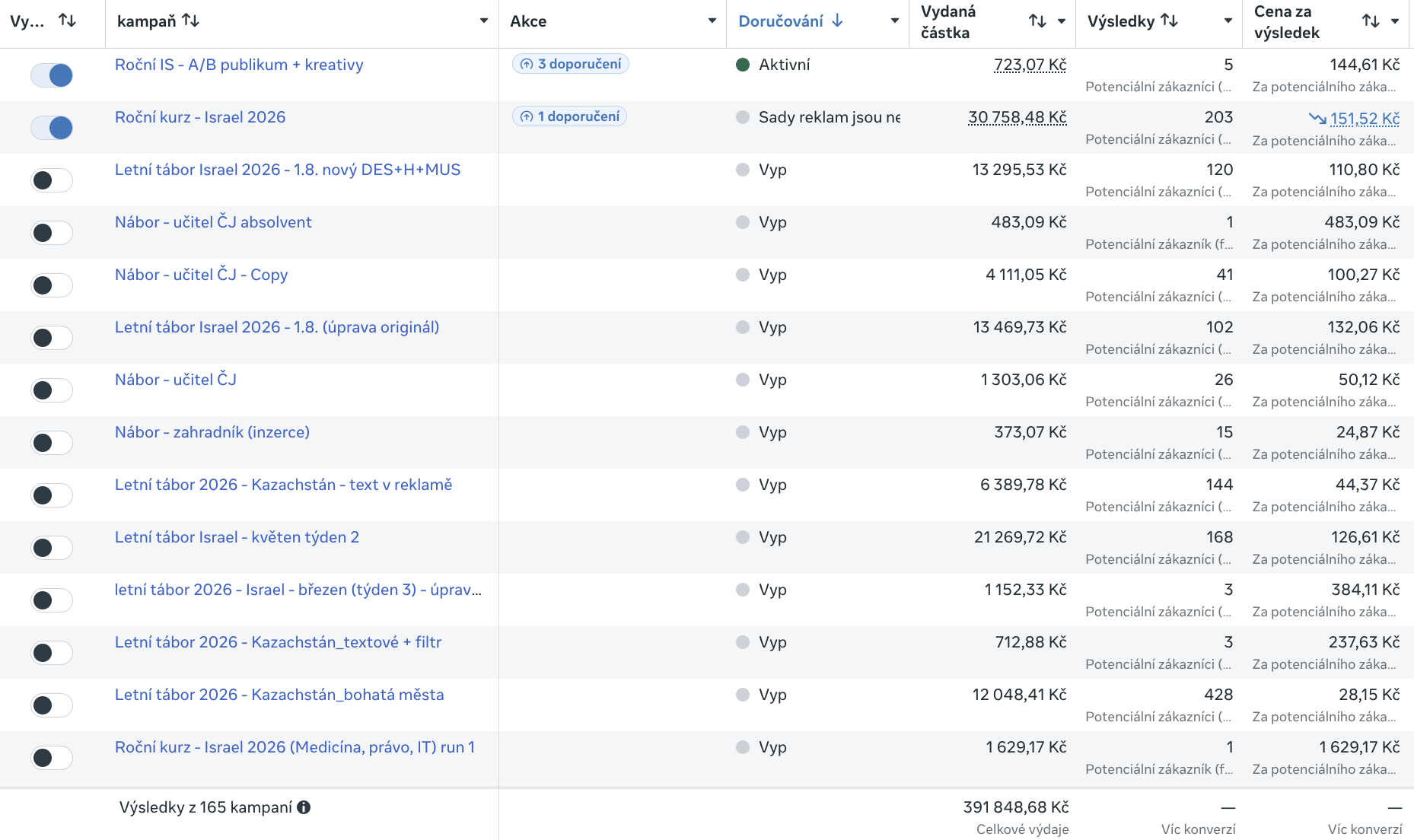Enable Nábor - zahradník (inzerce) campaign
Image resolution: width=1414 pixels, height=840 pixels.
pyautogui.click(x=52, y=443)
